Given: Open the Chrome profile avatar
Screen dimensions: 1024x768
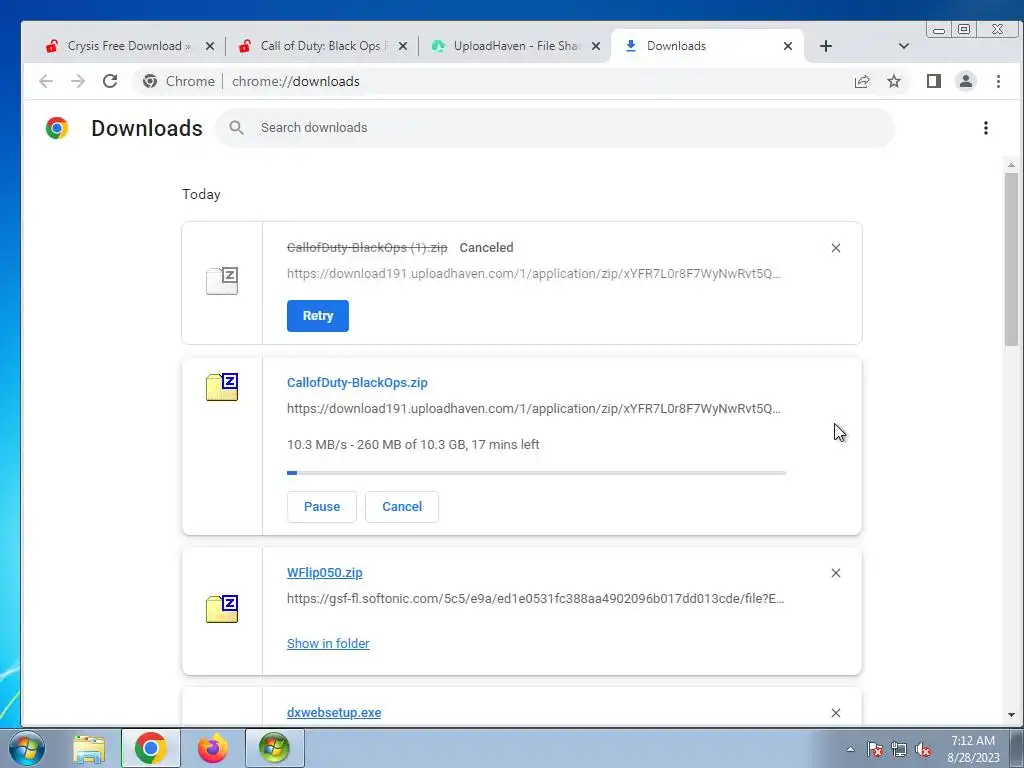Looking at the screenshot, I should point(966,81).
